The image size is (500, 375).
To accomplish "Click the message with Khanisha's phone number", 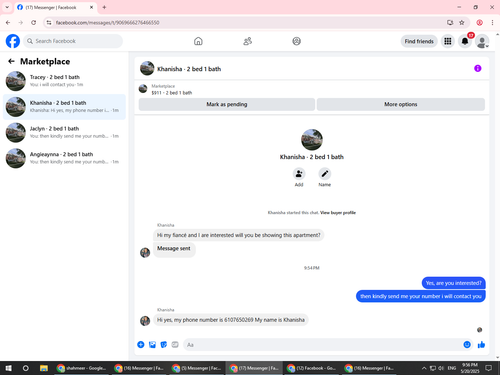I will (231, 320).
